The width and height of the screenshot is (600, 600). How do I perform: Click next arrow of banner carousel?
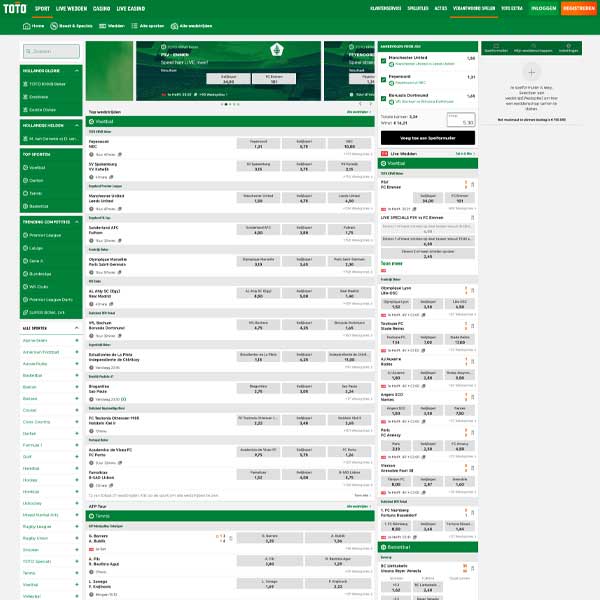[370, 104]
